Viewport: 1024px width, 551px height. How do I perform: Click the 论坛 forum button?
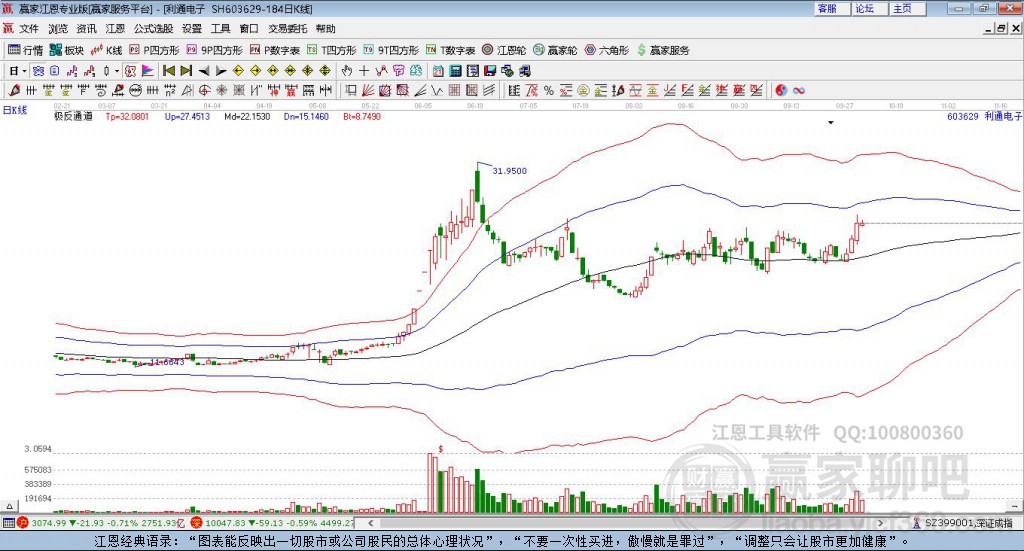870,8
